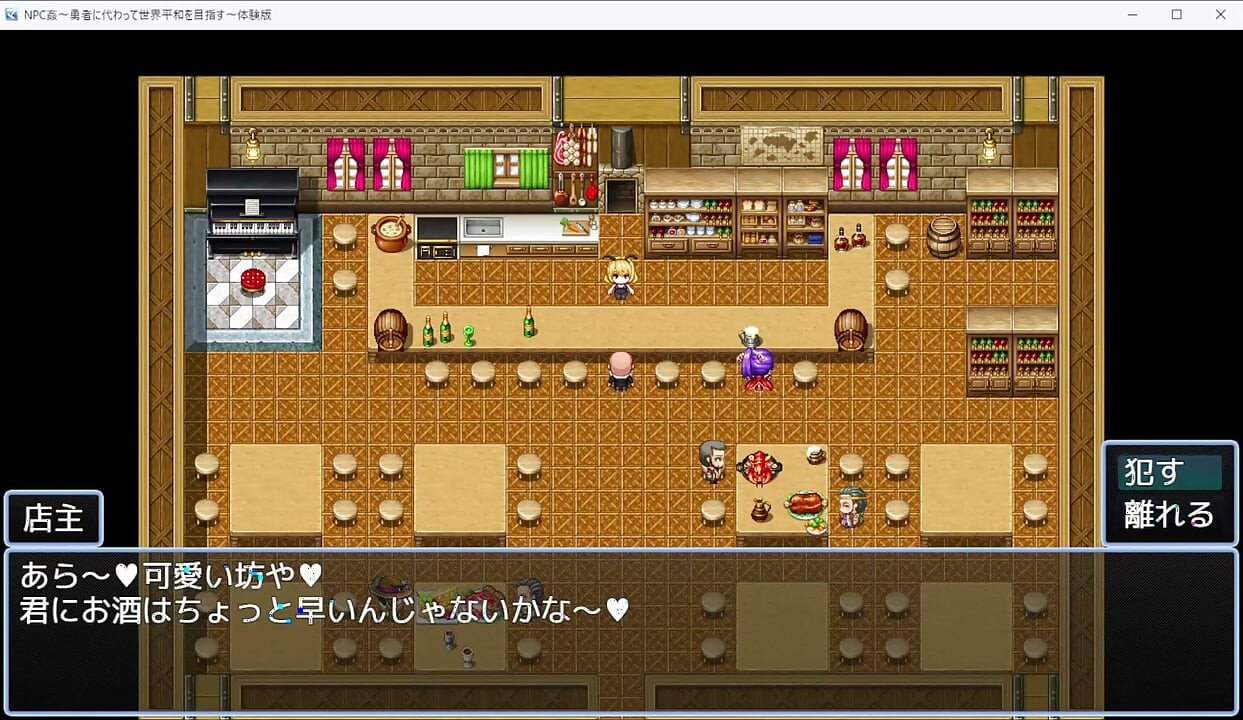Click the bald man seated at the counter
Screen dimensions: 1243x720
(x=621, y=369)
